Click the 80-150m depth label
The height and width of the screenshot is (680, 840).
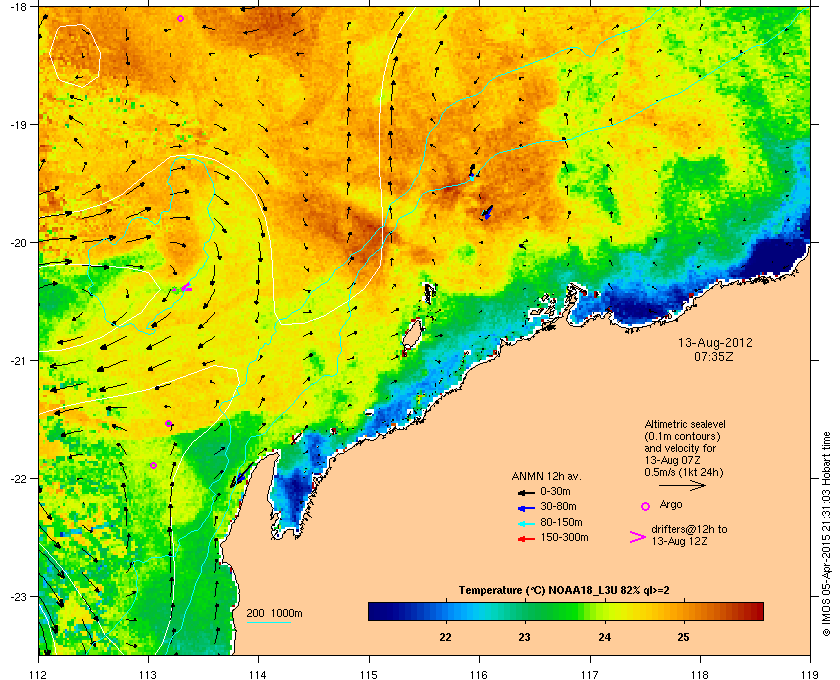click(x=561, y=522)
